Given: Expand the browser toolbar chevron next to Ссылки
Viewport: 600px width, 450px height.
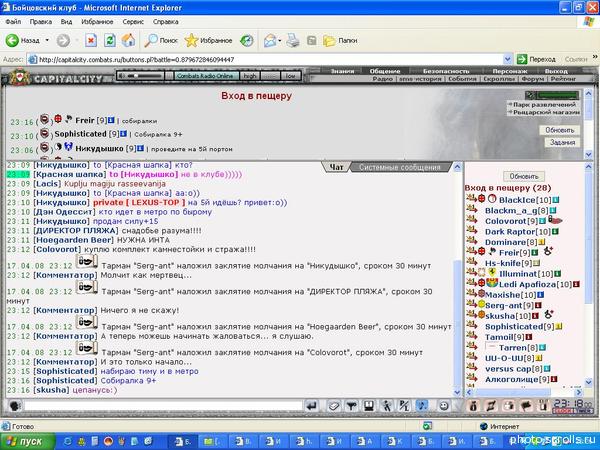Looking at the screenshot, I should (x=595, y=57).
